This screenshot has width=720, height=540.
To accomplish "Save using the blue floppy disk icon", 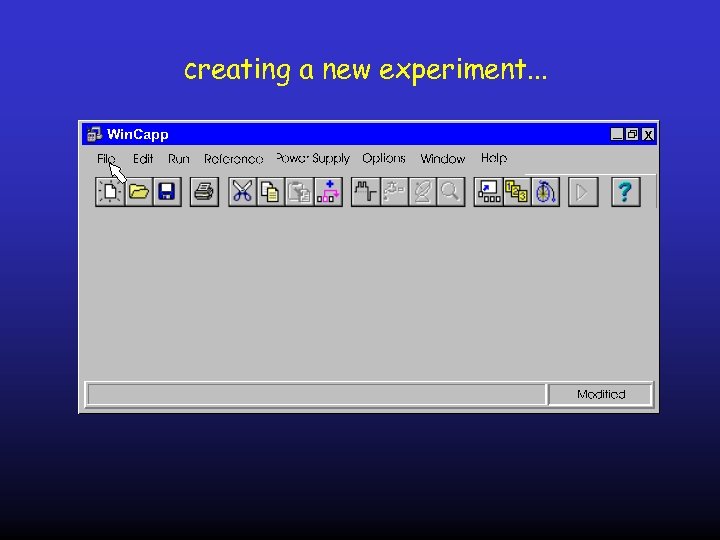I will coord(167,191).
